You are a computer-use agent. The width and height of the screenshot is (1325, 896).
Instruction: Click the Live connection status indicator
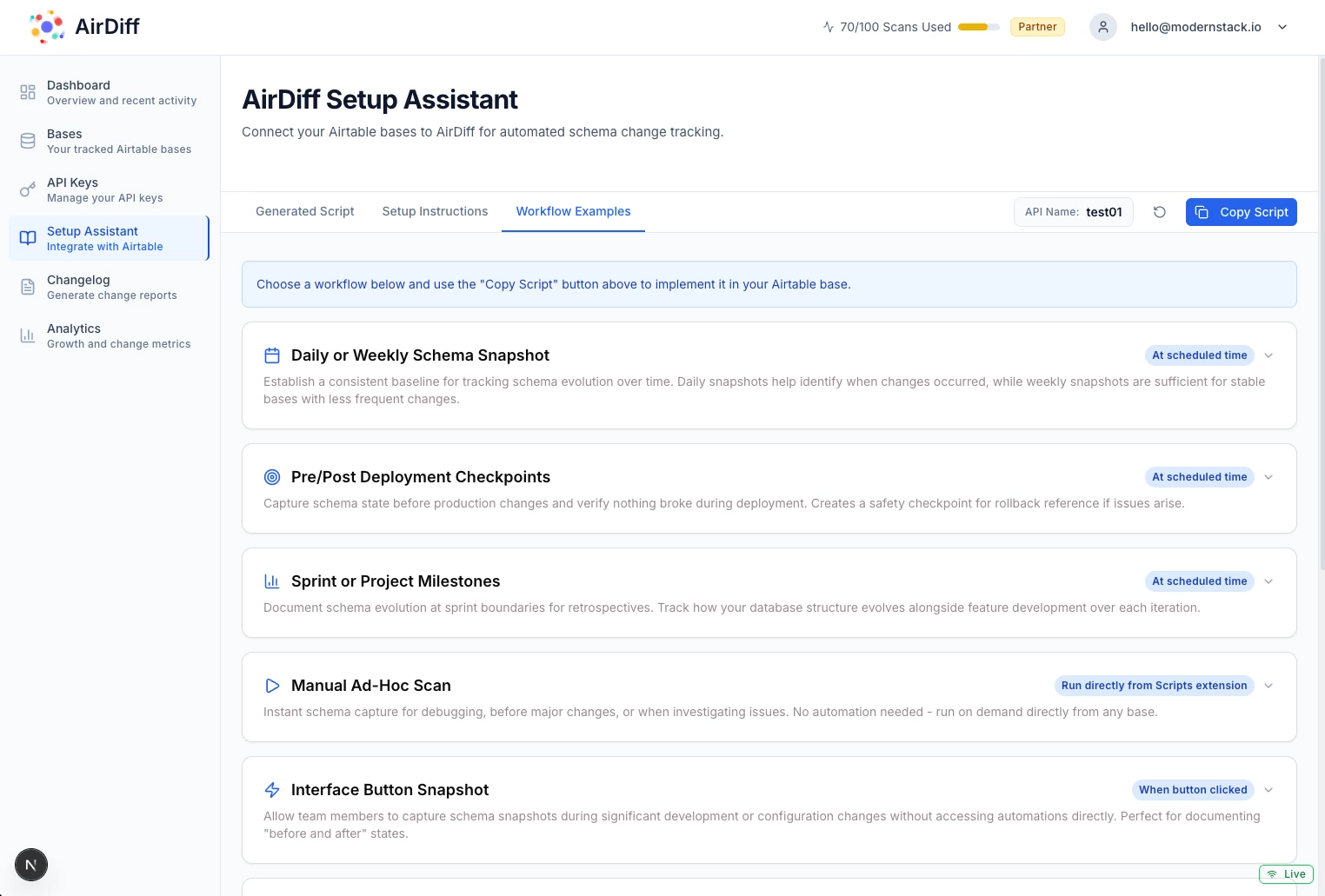1286,874
